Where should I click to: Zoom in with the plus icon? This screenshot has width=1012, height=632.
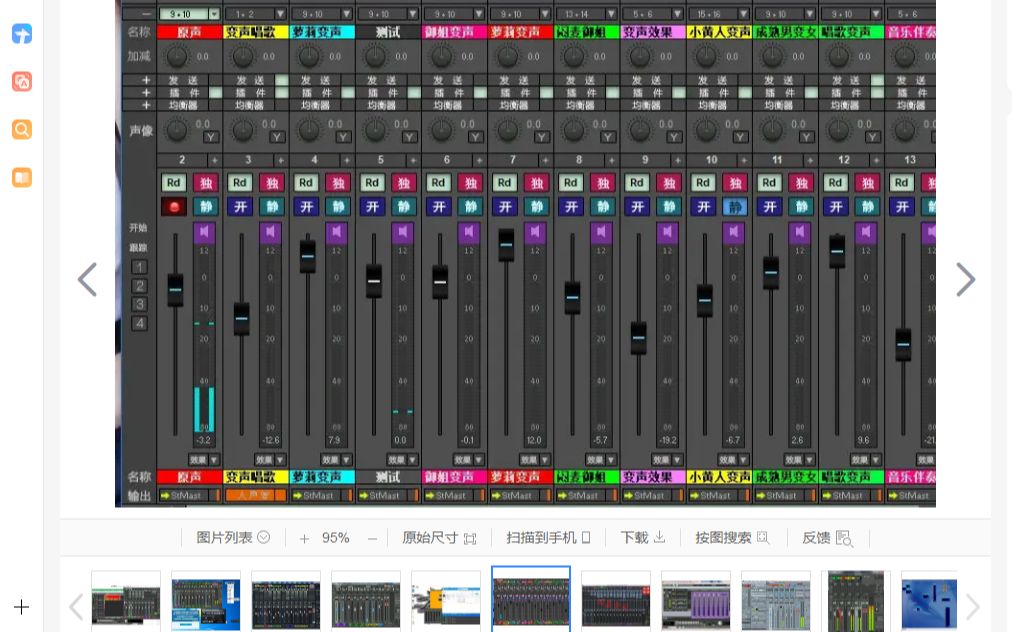point(304,538)
